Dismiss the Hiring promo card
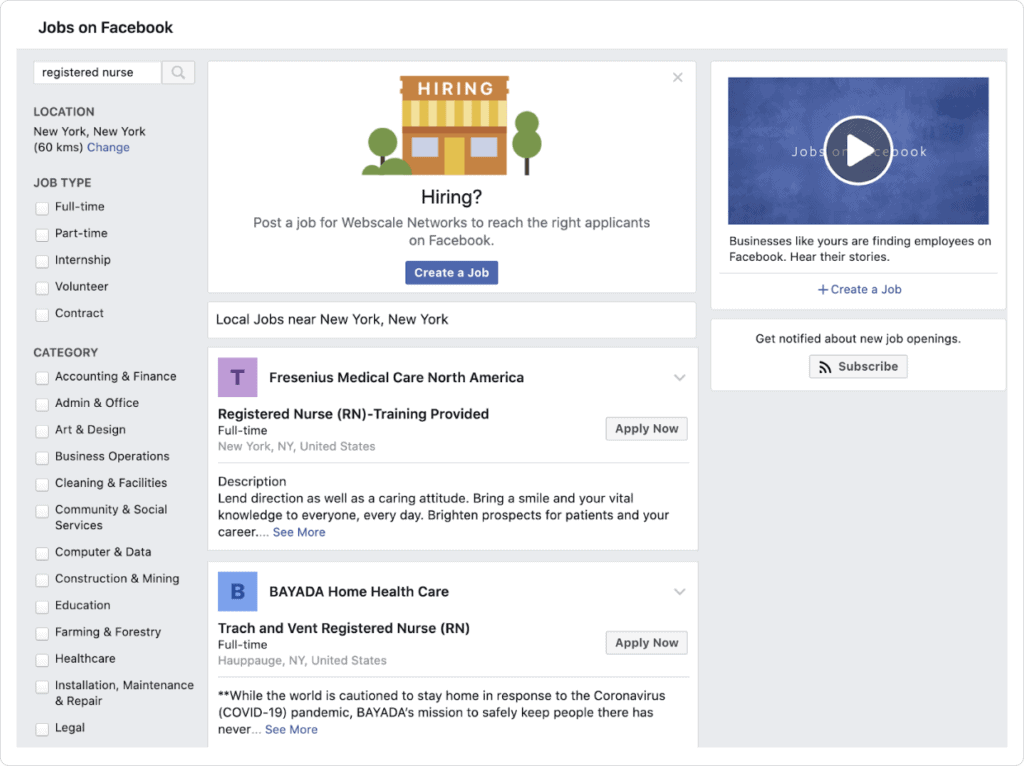 (x=678, y=77)
